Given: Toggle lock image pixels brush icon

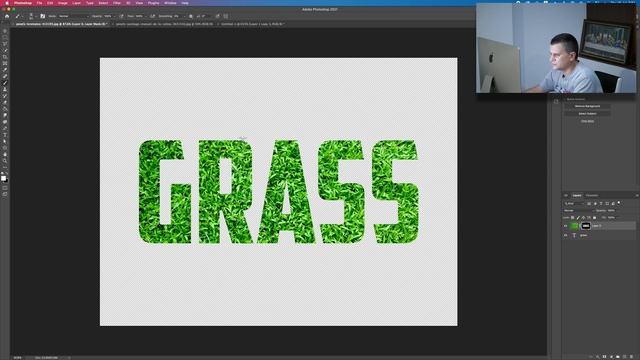Looking at the screenshot, I should [x=578, y=218].
